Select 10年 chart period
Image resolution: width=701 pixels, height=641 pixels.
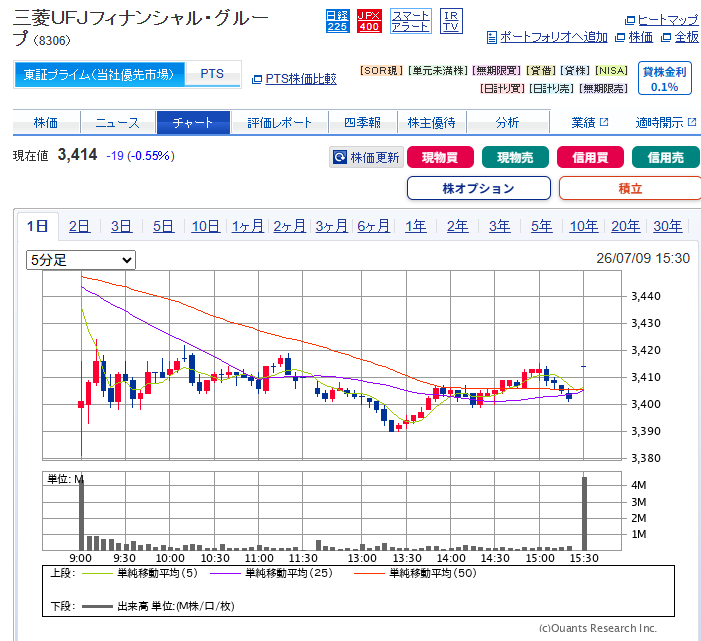pyautogui.click(x=584, y=226)
